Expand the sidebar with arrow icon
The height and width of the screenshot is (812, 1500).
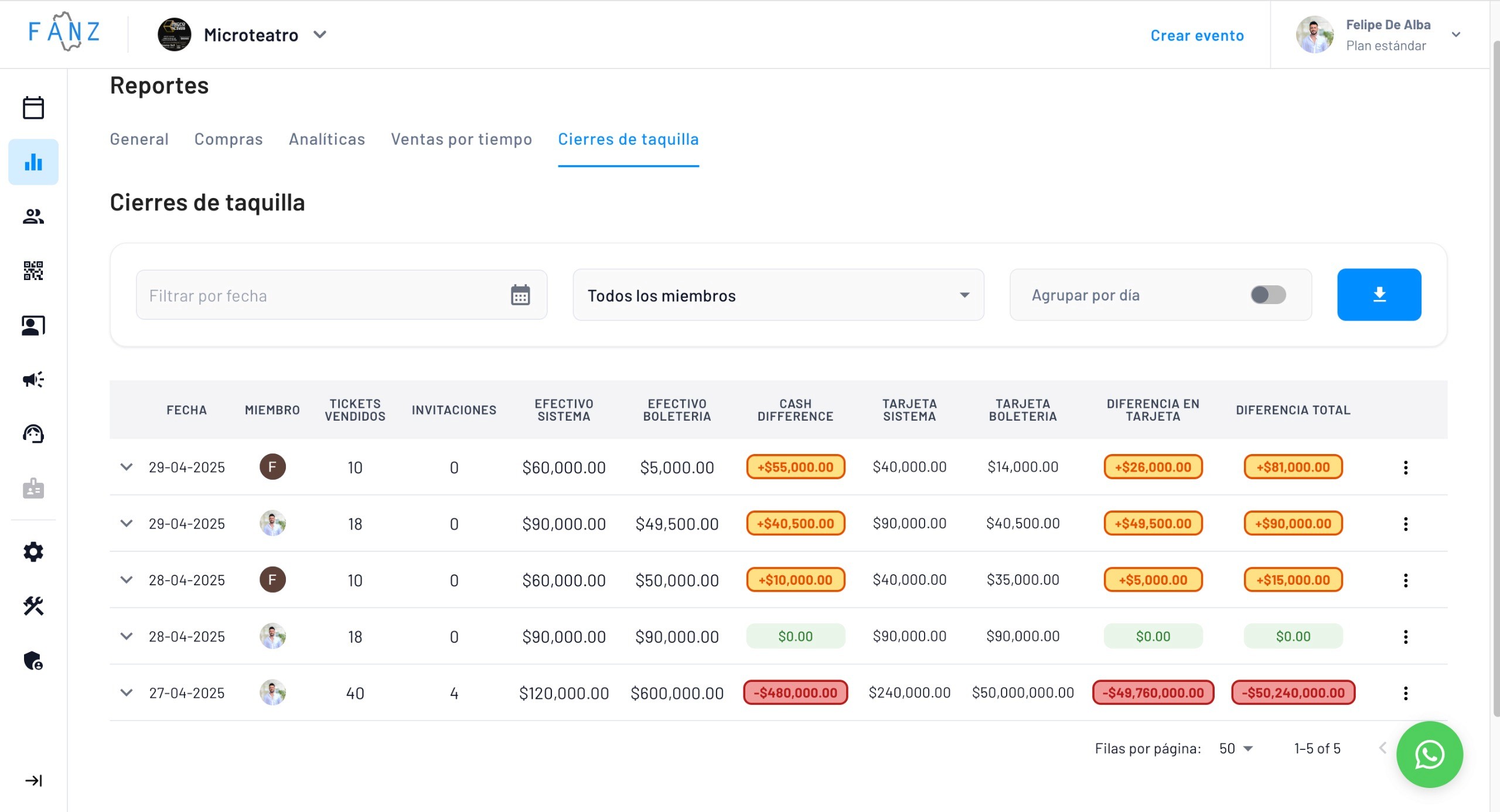tap(33, 780)
